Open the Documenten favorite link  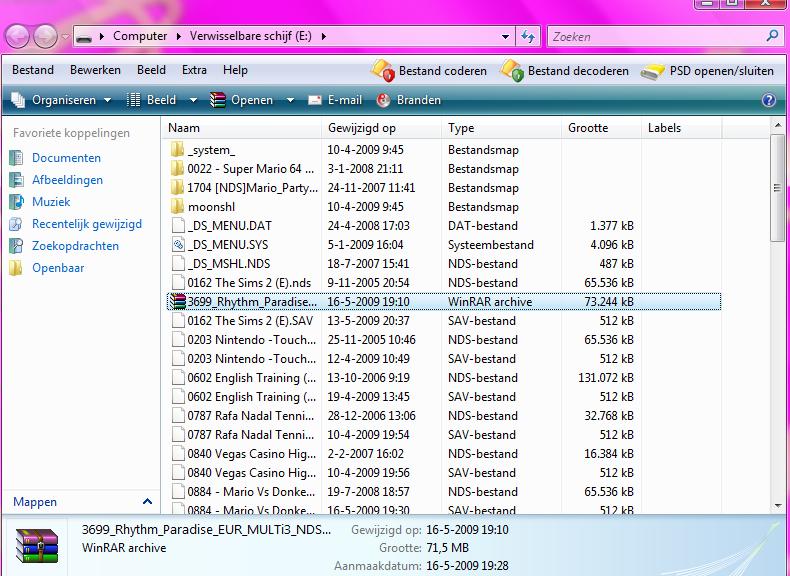point(66,158)
